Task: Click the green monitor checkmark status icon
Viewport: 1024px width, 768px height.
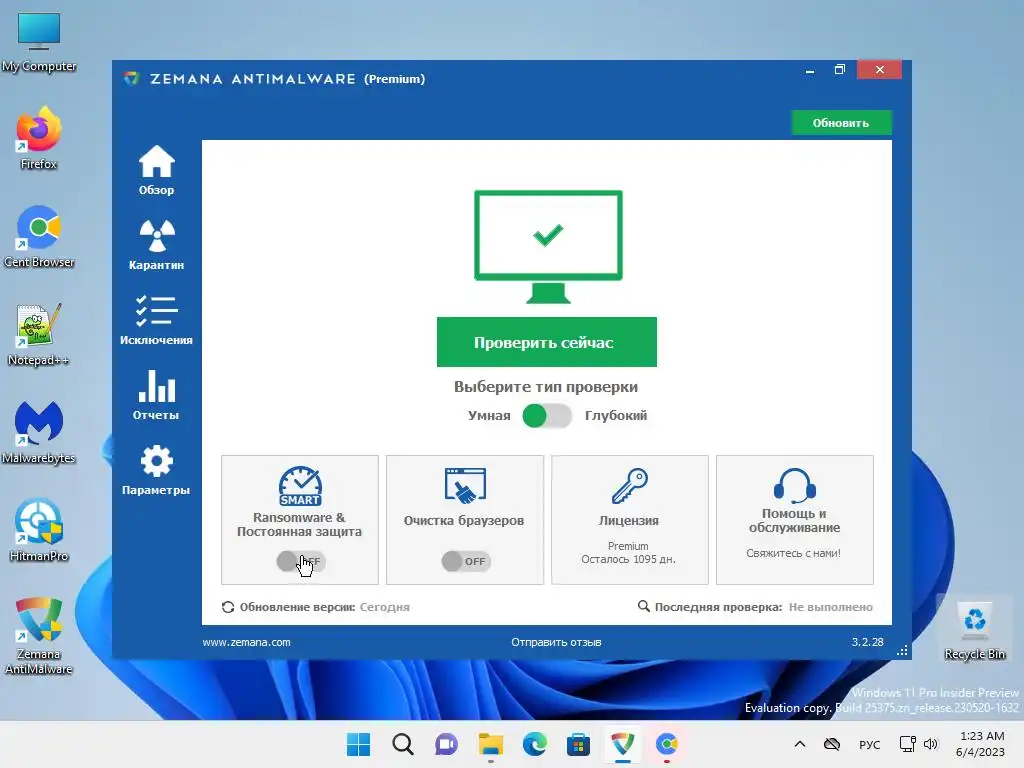Action: 548,246
